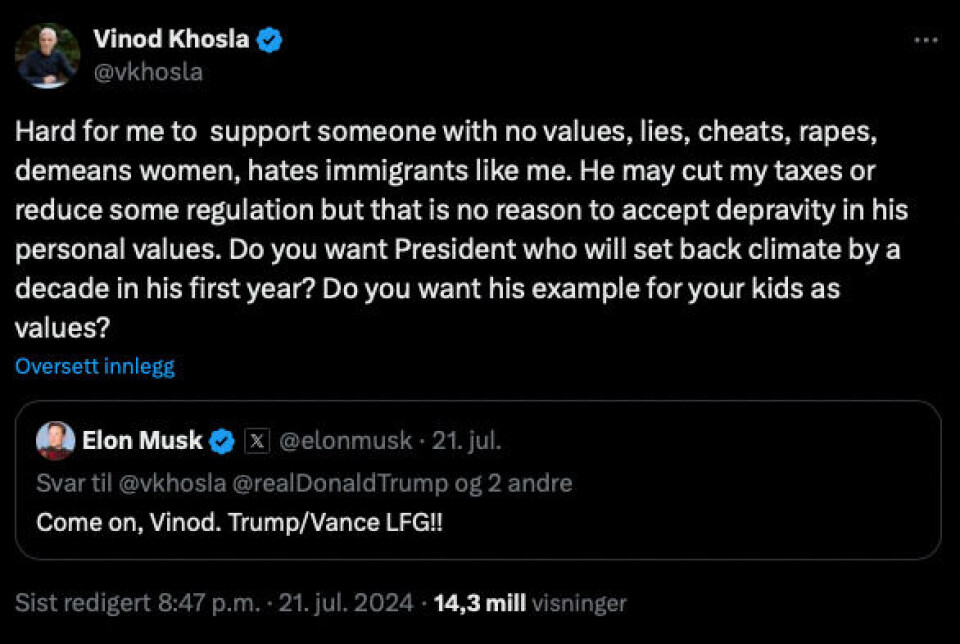Click Elon Musk's small avatar in quote
960x644 pixels.
click(x=55, y=440)
